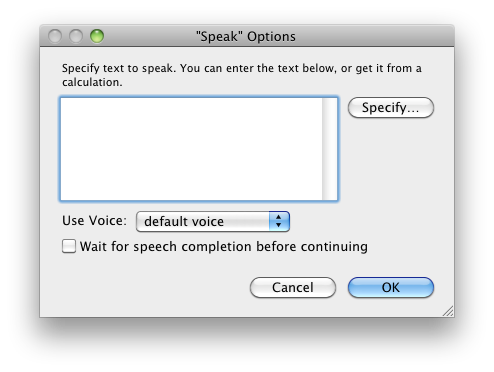The width and height of the screenshot is (494, 372).
Task: Click the "Speak" Options title bar
Action: coord(247,36)
